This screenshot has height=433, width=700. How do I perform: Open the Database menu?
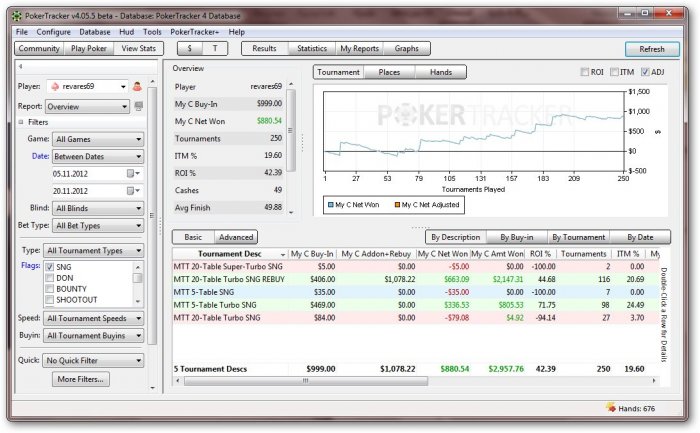tap(95, 32)
